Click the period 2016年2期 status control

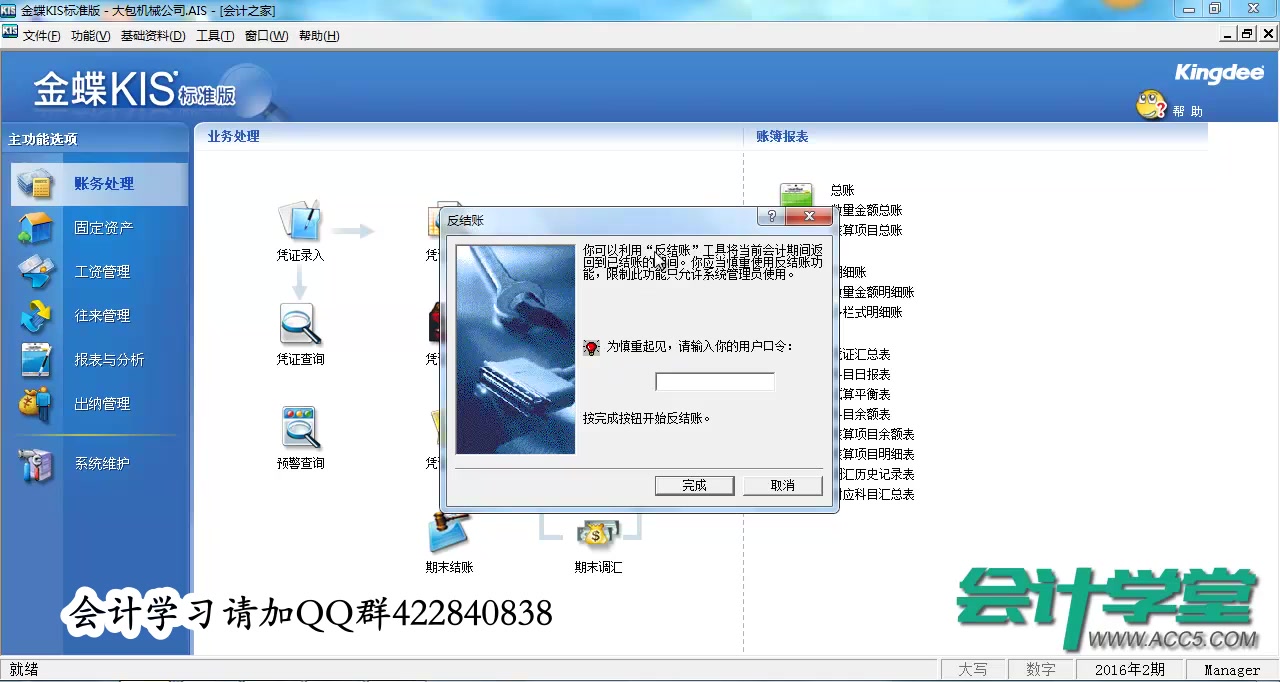[x=1131, y=669]
